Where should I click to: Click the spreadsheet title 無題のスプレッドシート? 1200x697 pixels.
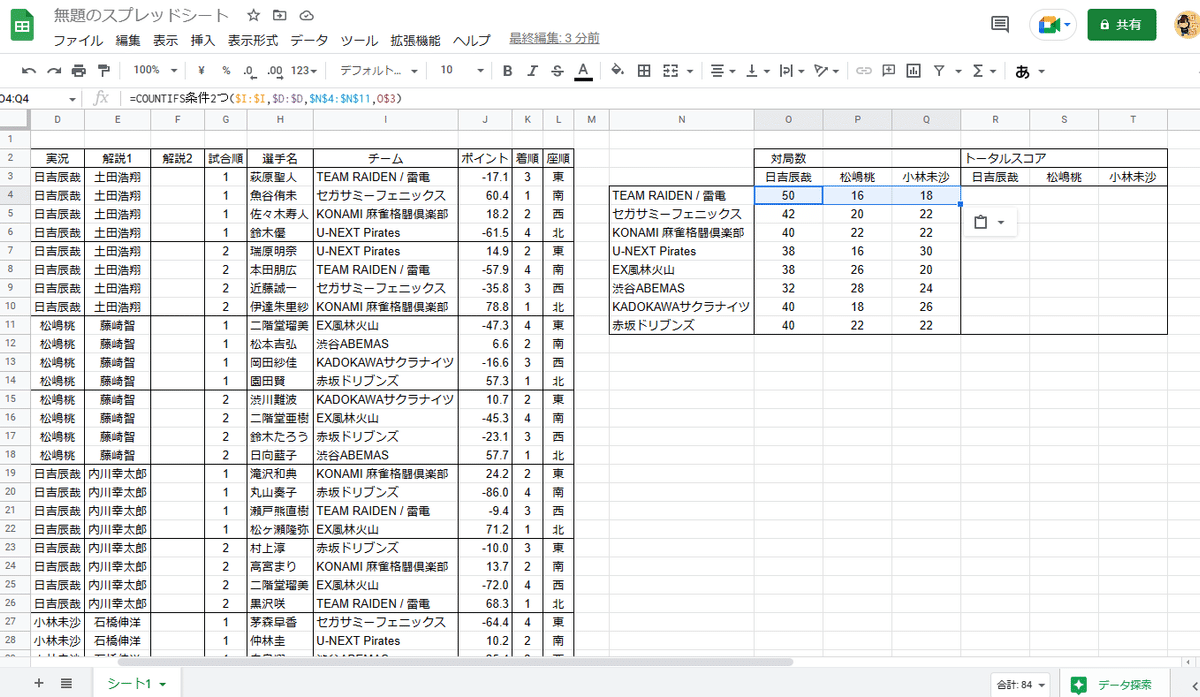click(x=141, y=16)
